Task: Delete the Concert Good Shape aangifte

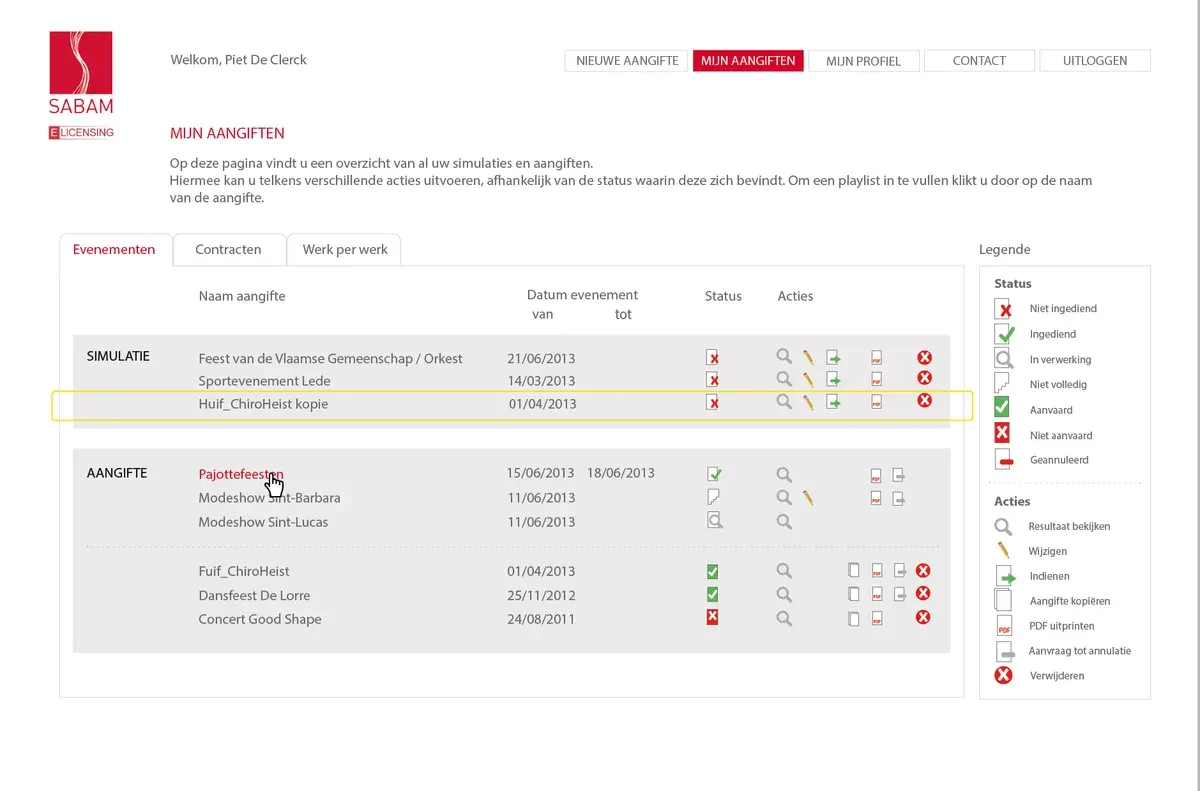Action: click(x=923, y=617)
